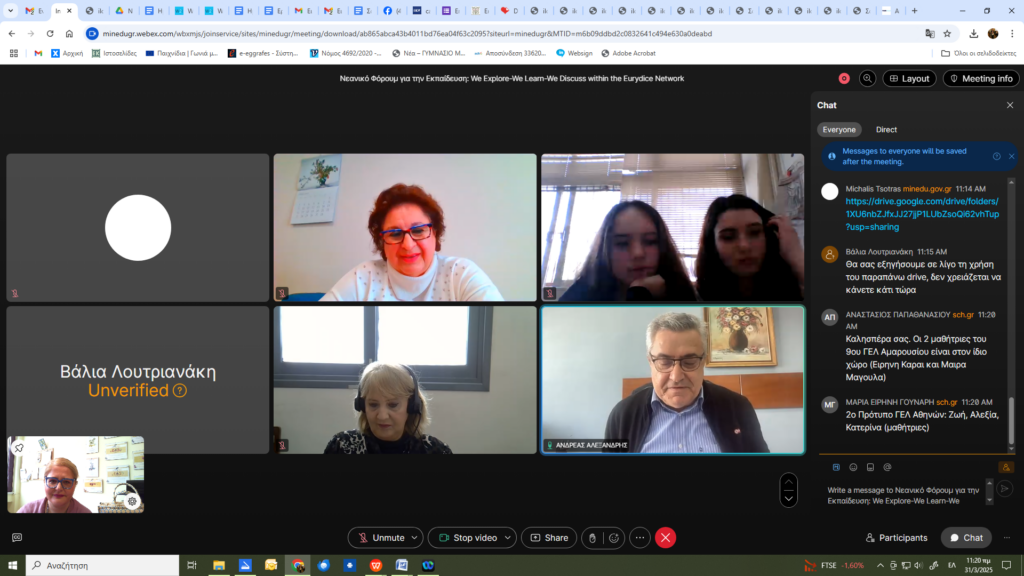Open self-view settings on own video thumbnail
Screen dimensions: 1024x576
pos(132,501)
